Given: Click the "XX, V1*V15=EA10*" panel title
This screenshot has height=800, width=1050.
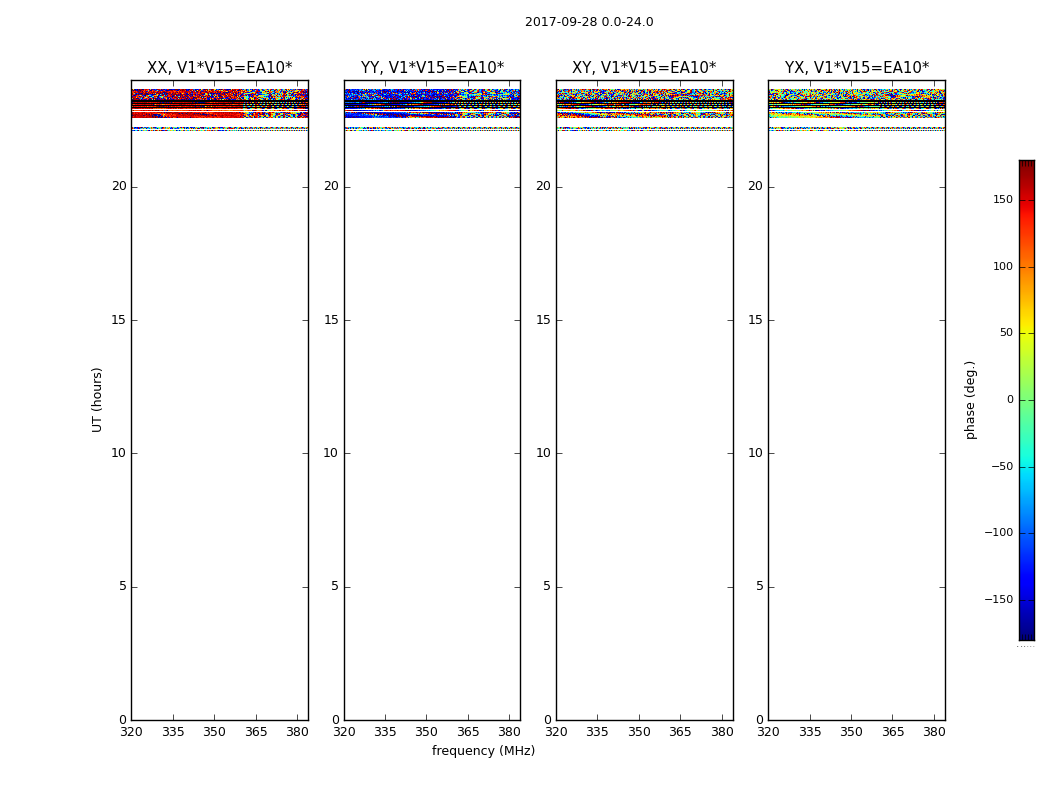Looking at the screenshot, I should click(220, 68).
